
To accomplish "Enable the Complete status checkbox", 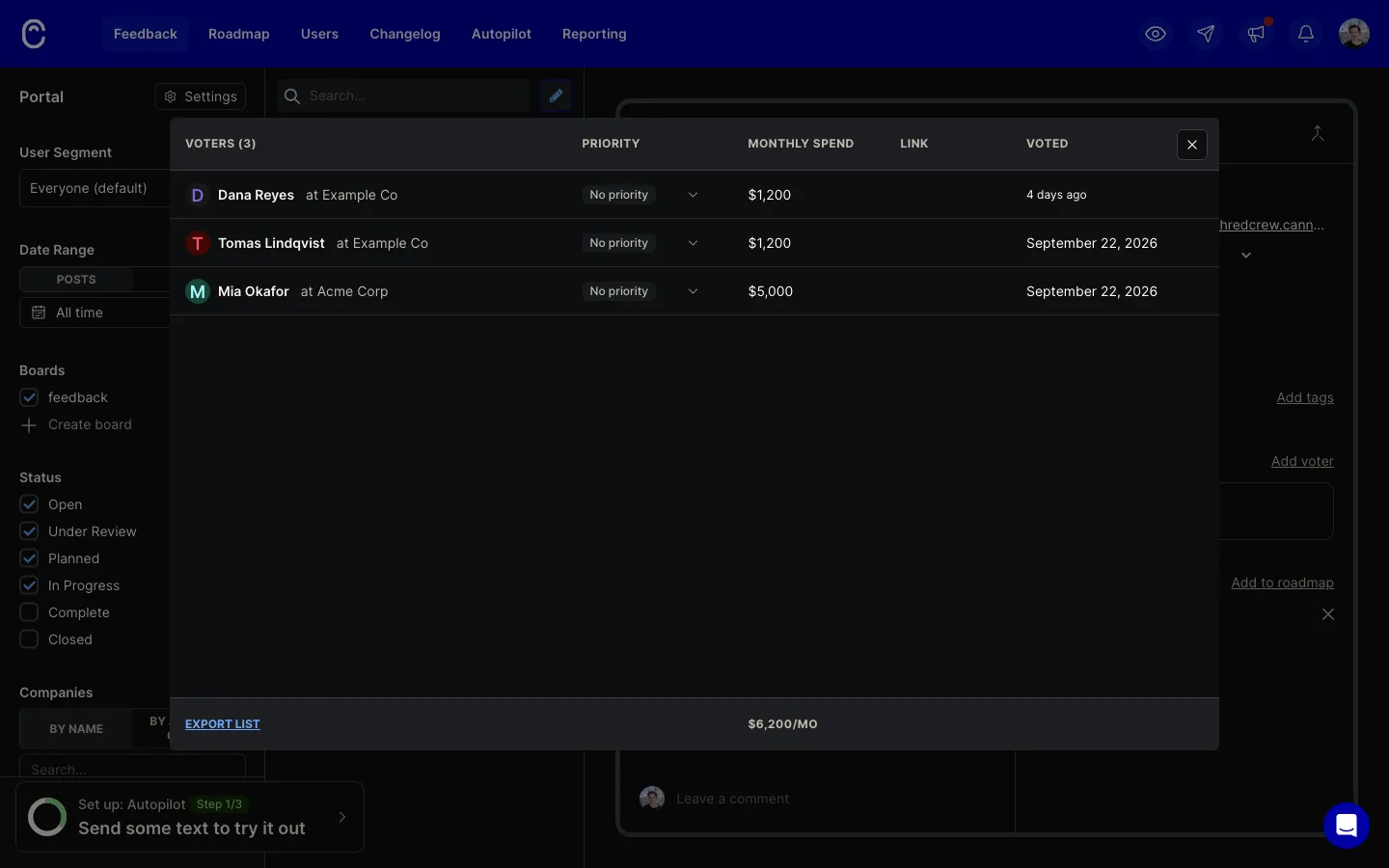I will [29, 612].
